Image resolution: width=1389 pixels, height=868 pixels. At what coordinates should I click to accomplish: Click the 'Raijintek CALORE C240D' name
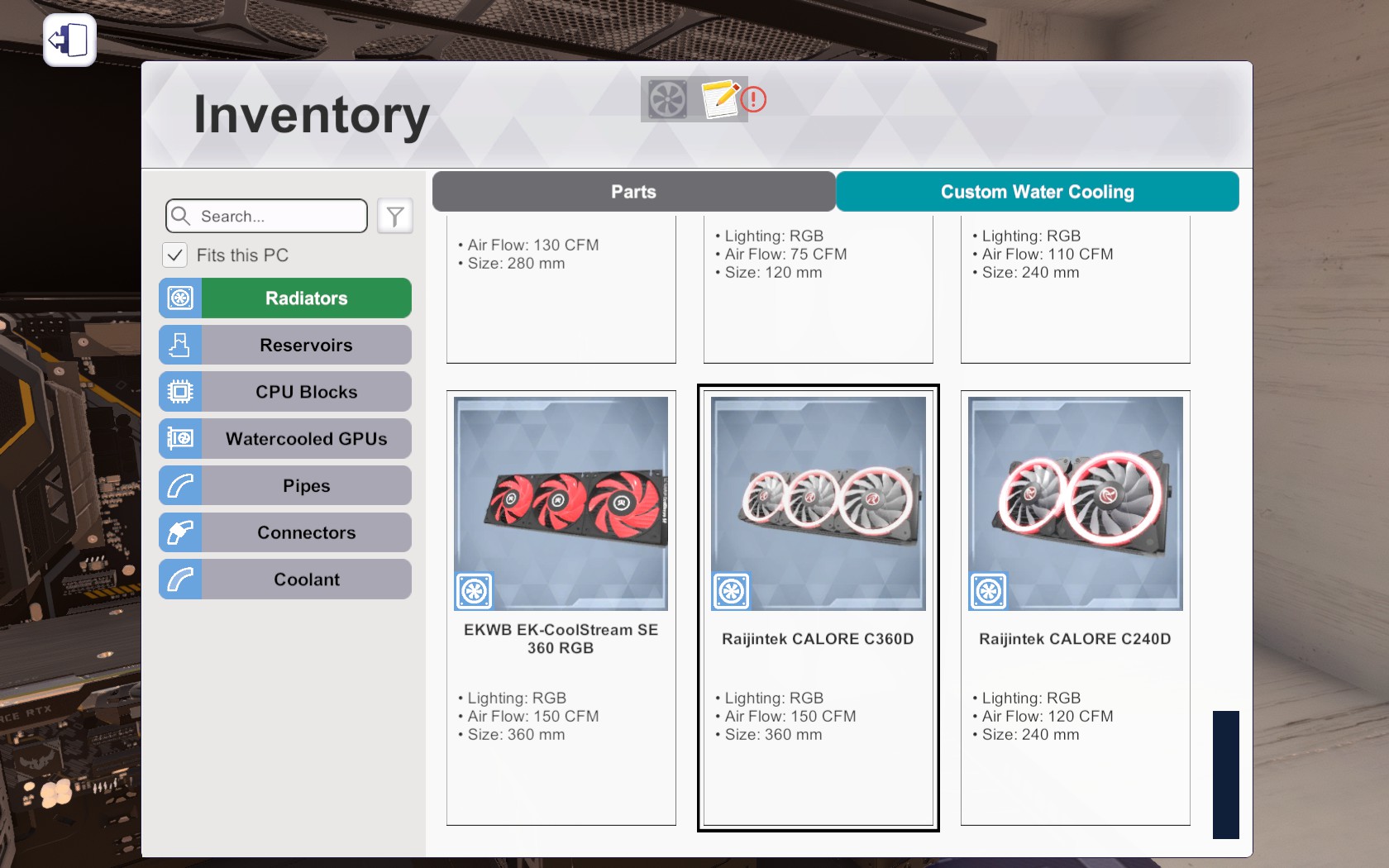coord(1075,639)
